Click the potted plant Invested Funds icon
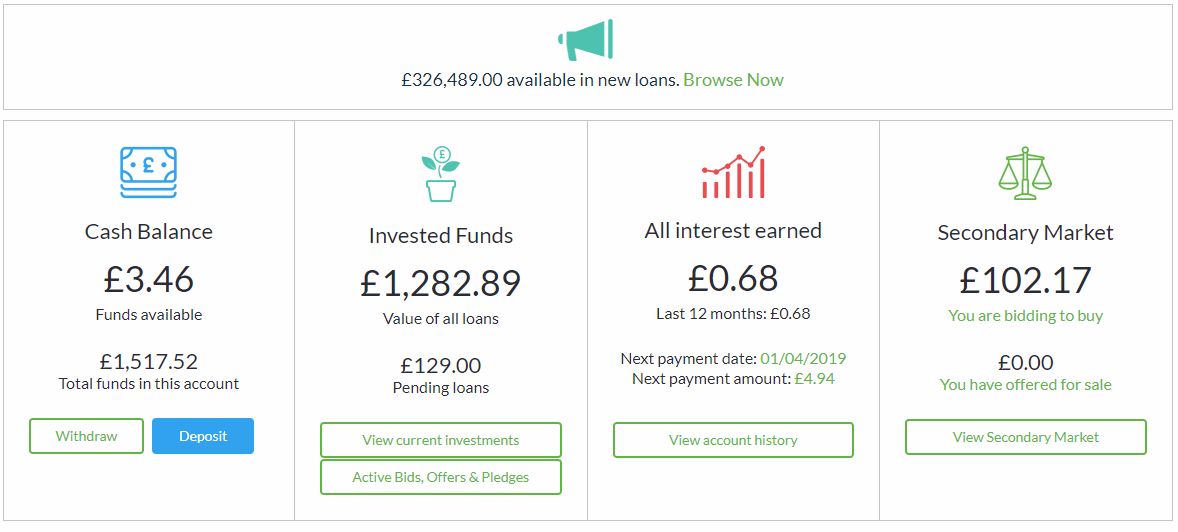 coord(440,174)
